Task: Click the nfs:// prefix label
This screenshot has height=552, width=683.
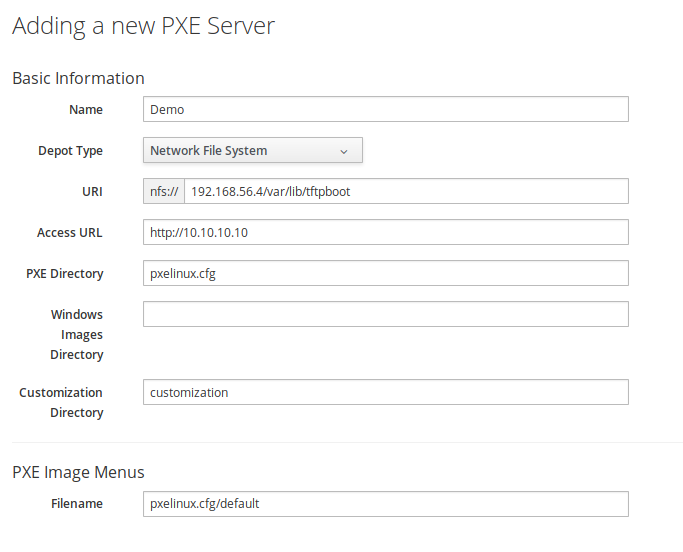Action: 164,191
